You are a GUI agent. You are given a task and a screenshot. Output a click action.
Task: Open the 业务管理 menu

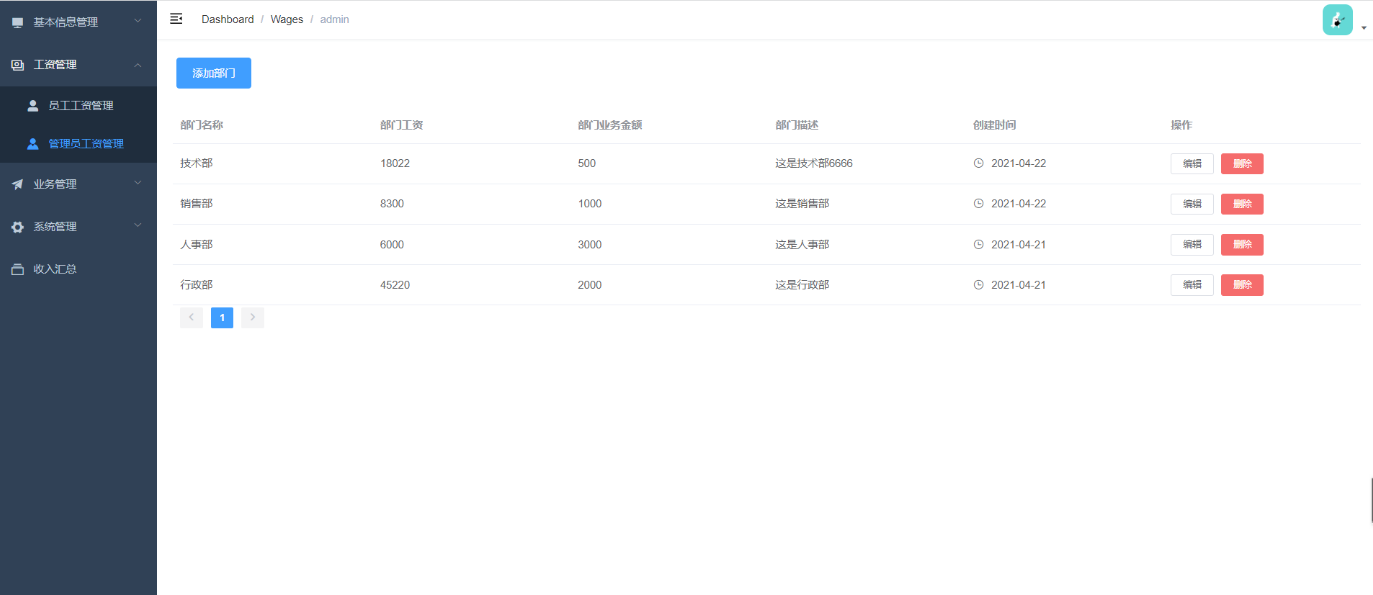[x=78, y=184]
